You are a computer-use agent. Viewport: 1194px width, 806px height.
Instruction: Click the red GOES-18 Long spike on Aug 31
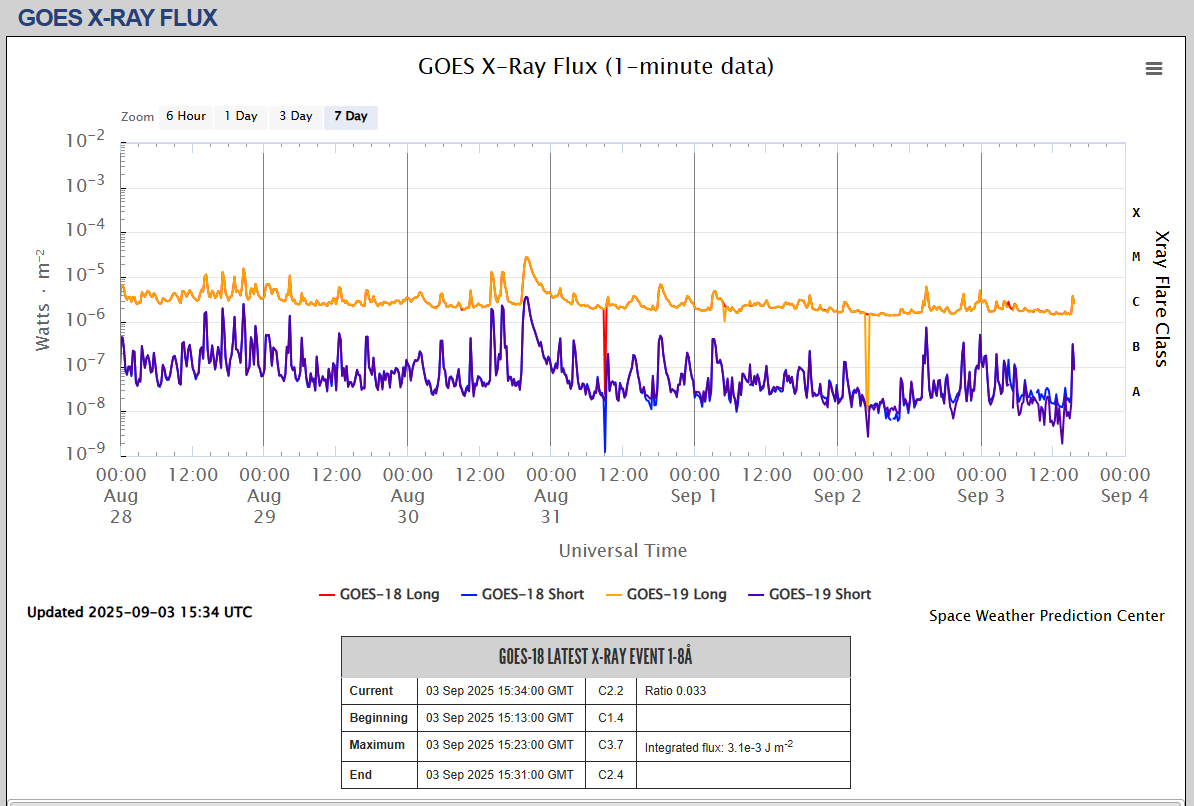pyautogui.click(x=605, y=330)
